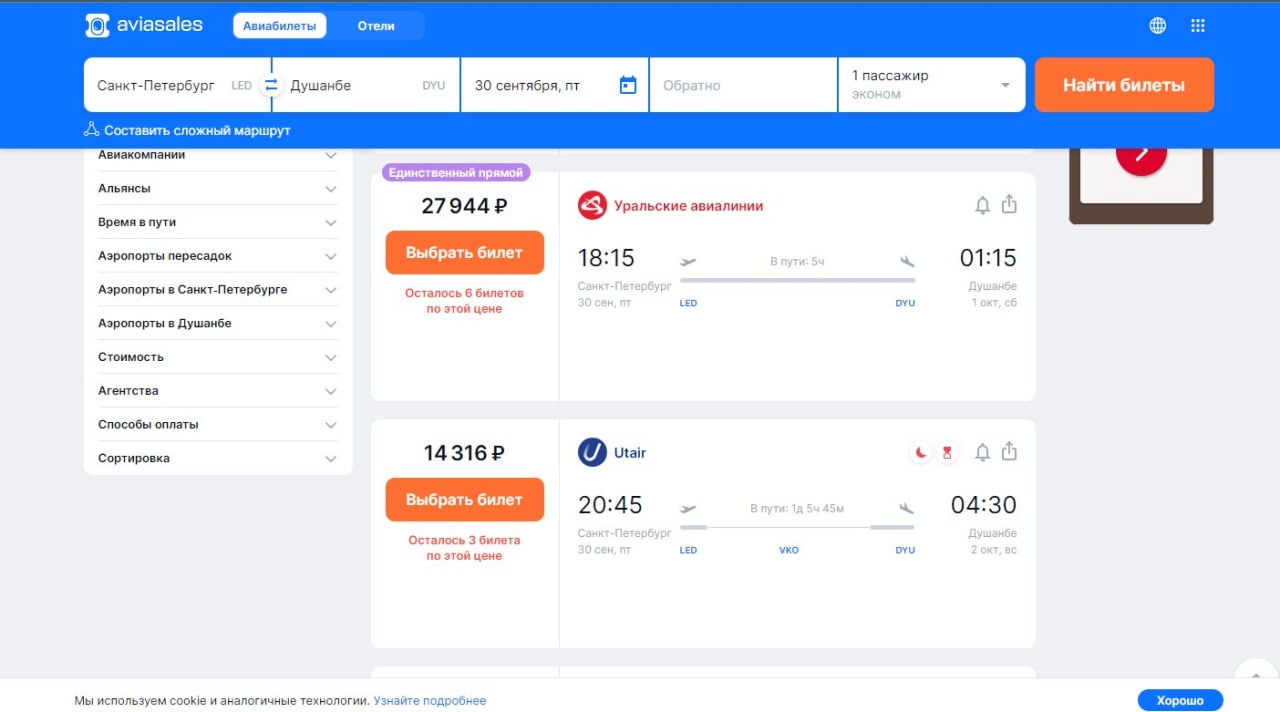Choose the 14 316 ₽ Utair ticket
The height and width of the screenshot is (712, 1280).
[x=464, y=500]
